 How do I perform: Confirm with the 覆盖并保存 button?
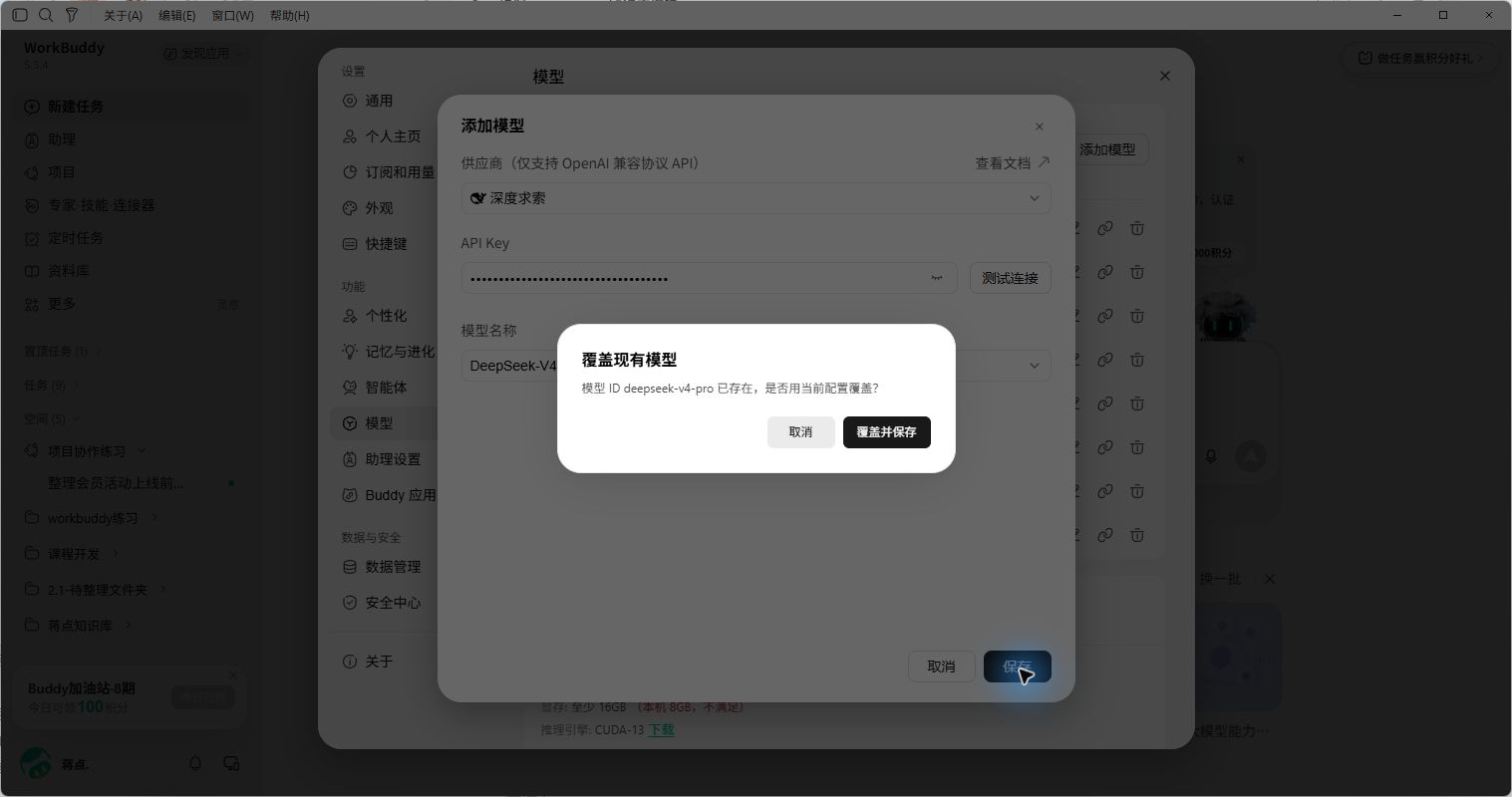tap(886, 432)
